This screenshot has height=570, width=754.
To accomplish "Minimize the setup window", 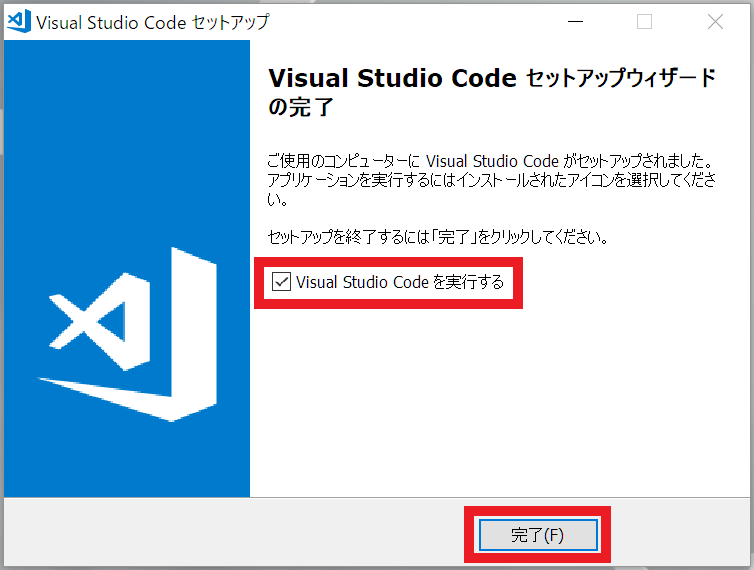I will click(575, 22).
